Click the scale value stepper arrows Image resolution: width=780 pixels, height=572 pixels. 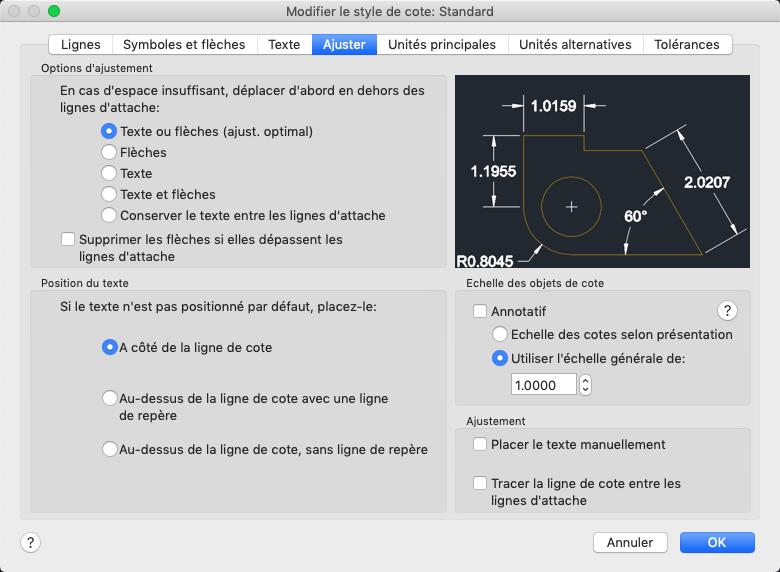[585, 385]
